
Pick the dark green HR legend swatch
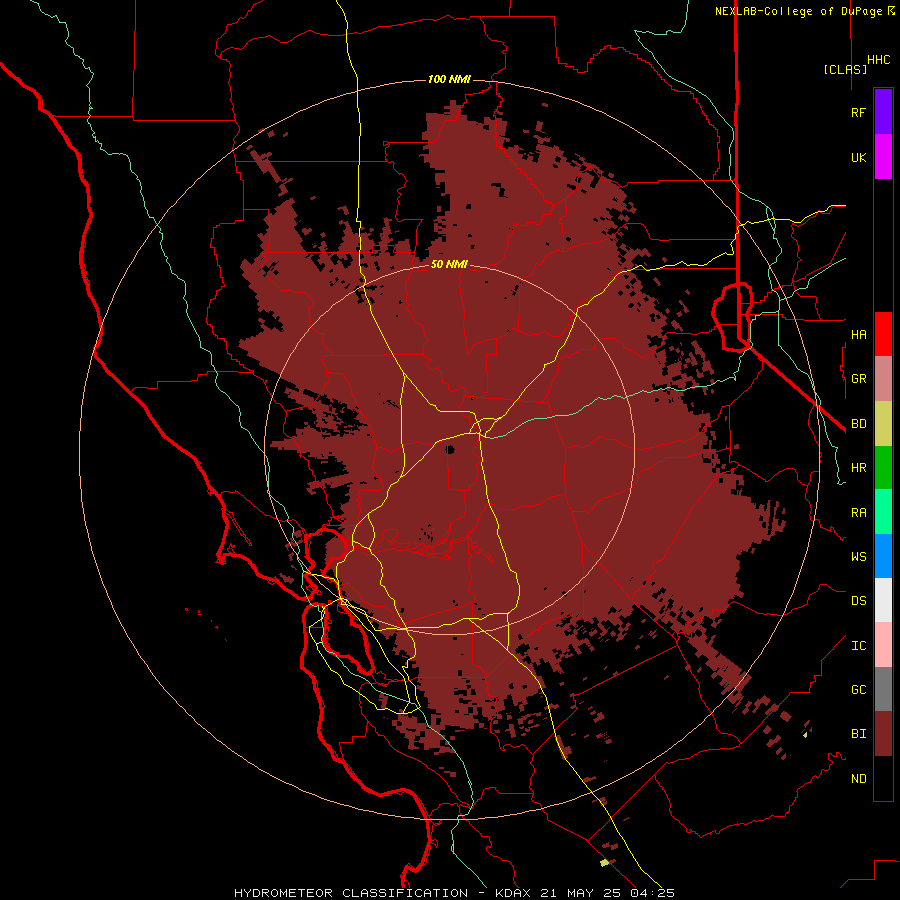pos(883,468)
